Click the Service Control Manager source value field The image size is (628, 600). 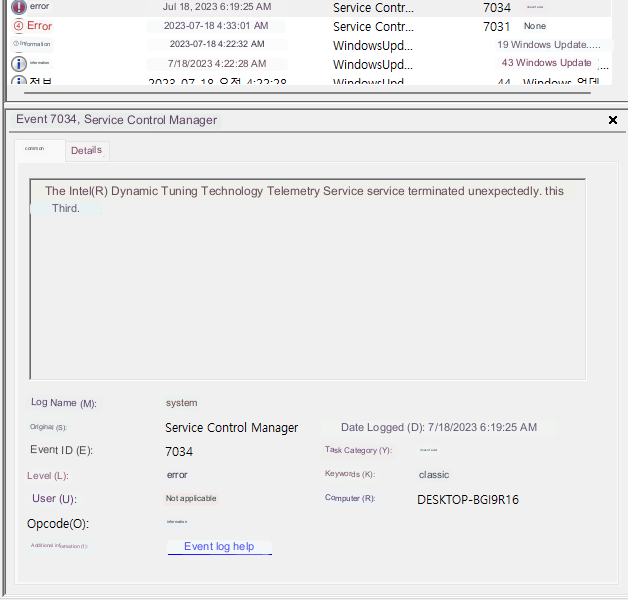tap(232, 428)
